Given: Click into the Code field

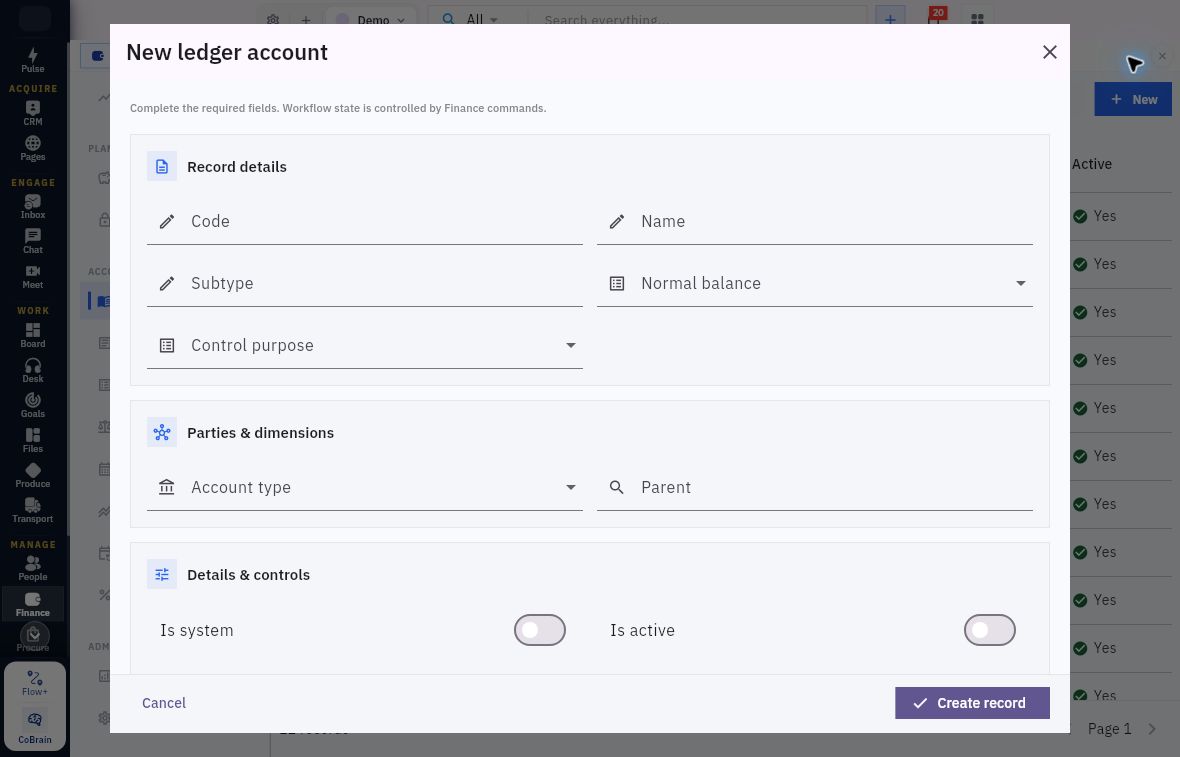Looking at the screenshot, I should pyautogui.click(x=364, y=222).
